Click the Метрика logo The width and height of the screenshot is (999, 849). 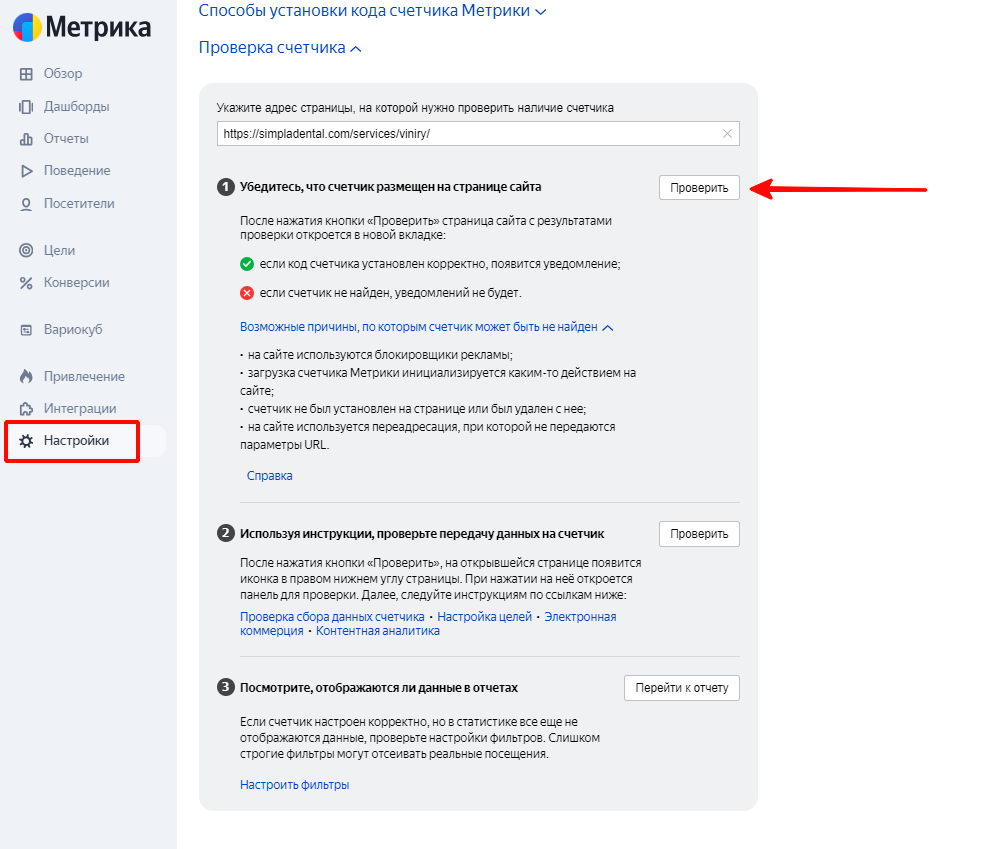(x=83, y=28)
